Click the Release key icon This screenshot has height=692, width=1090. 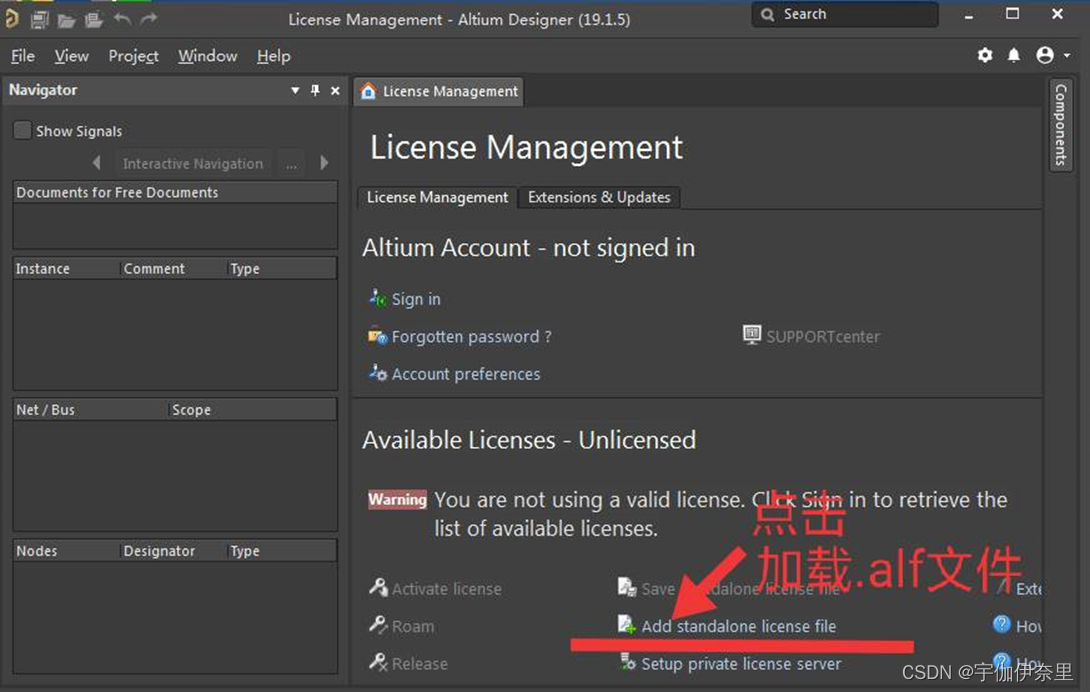click(x=378, y=662)
